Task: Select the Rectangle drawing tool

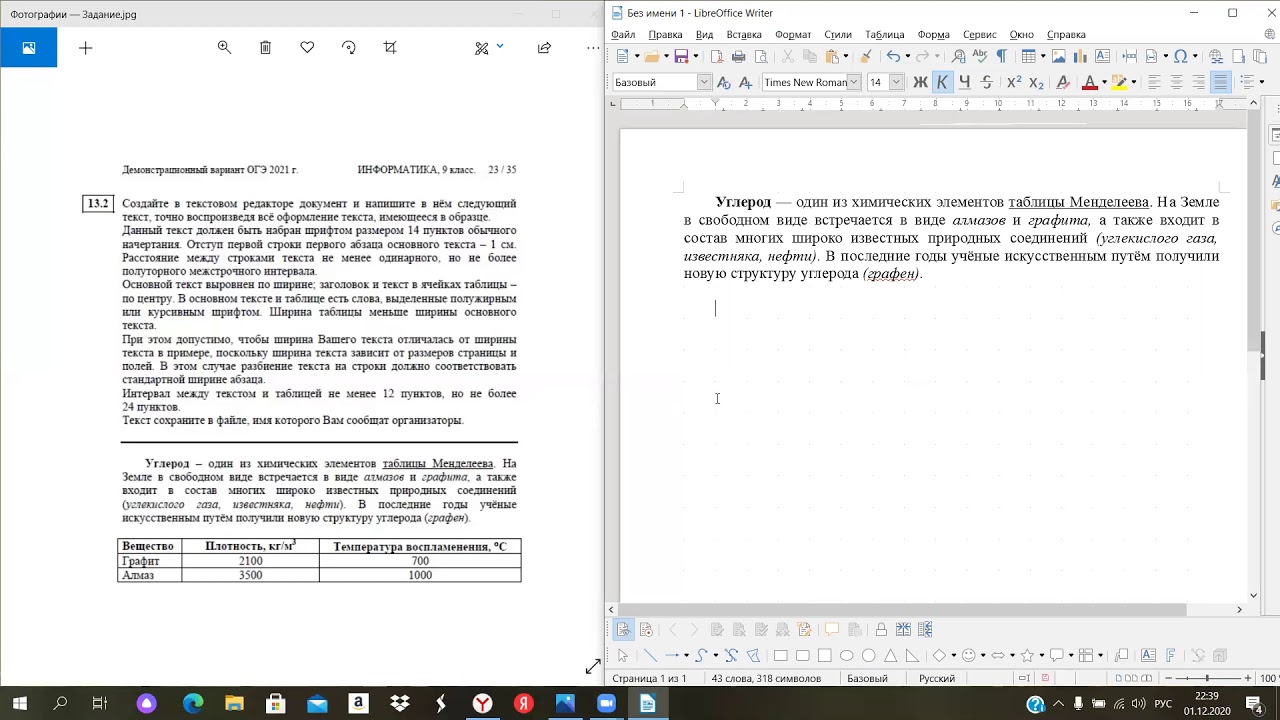Action: click(781, 656)
